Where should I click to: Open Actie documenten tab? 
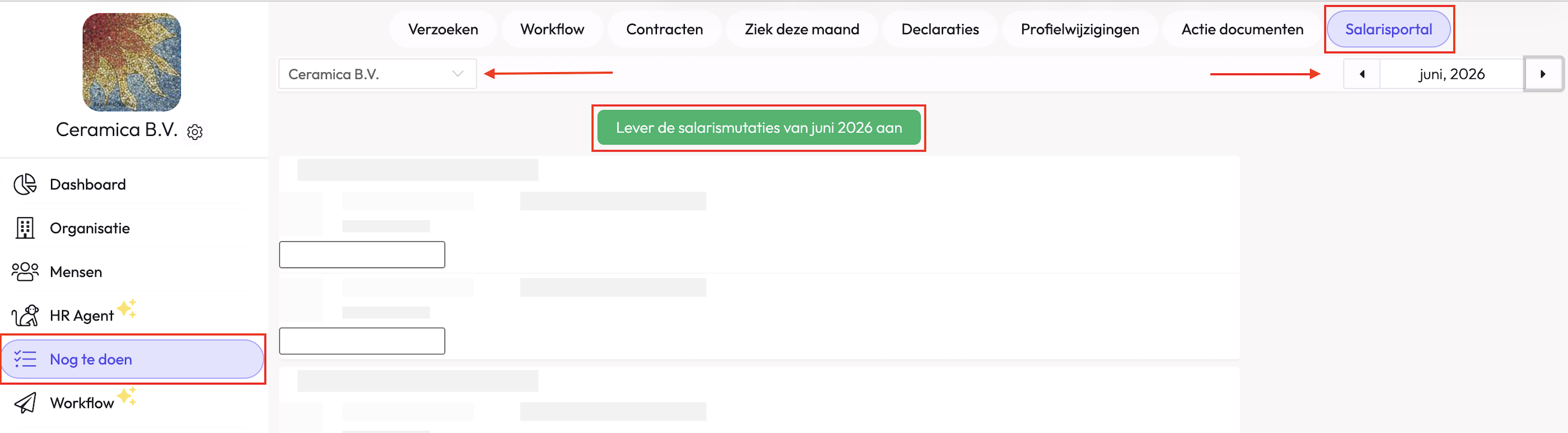[1242, 29]
